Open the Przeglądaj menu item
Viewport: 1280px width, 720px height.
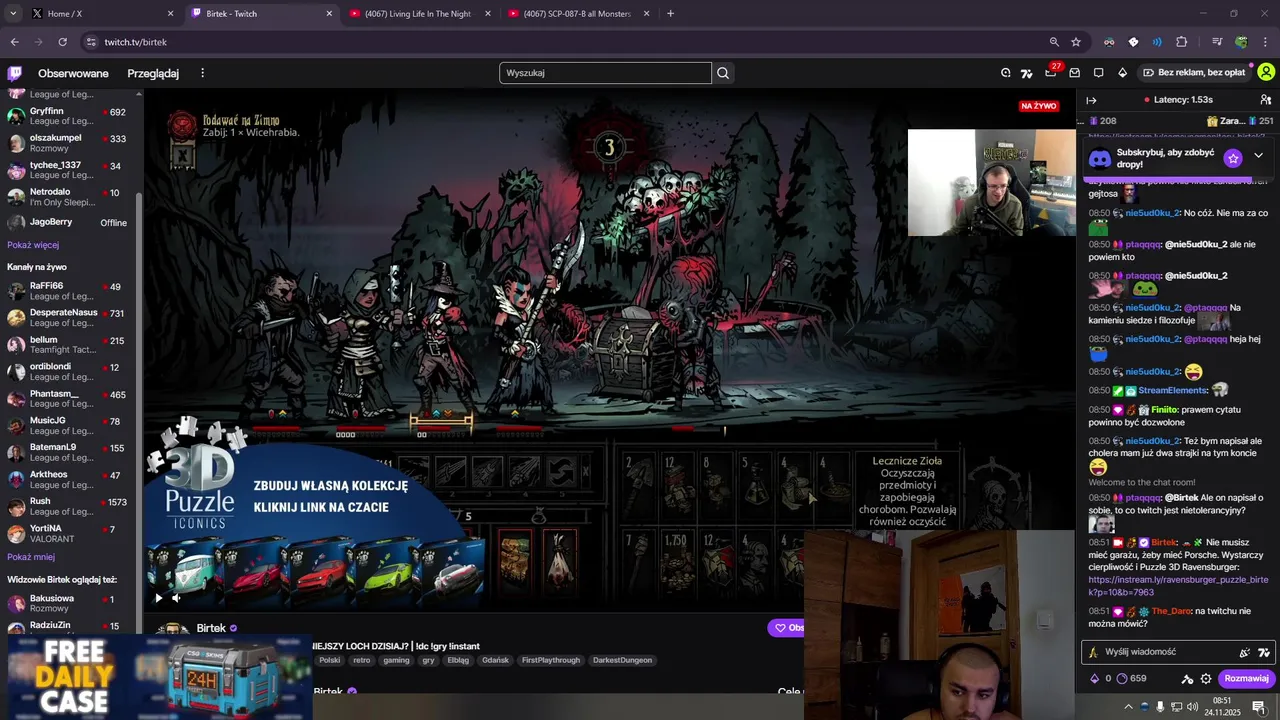point(153,73)
